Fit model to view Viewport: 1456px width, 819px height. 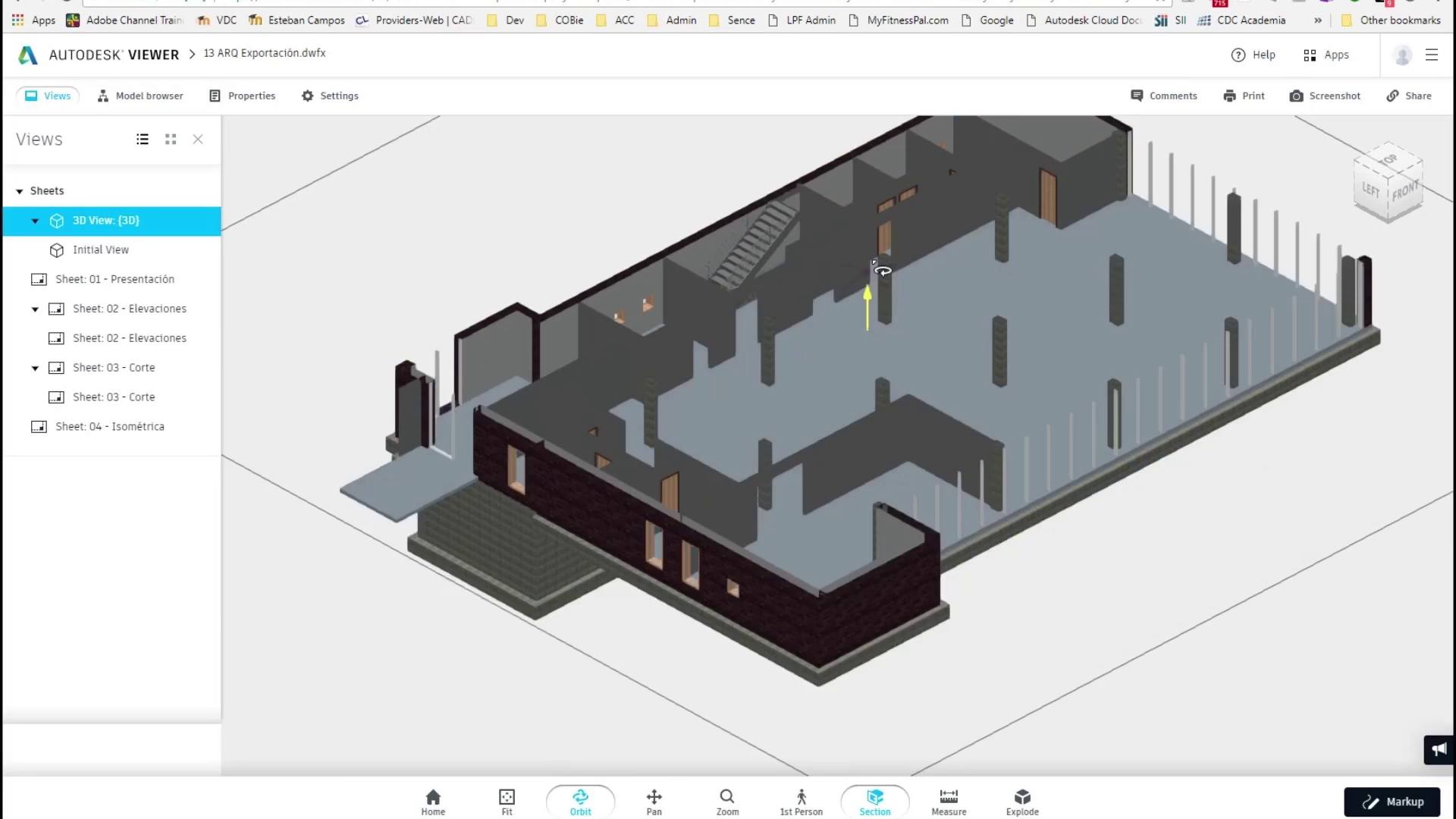click(x=507, y=801)
